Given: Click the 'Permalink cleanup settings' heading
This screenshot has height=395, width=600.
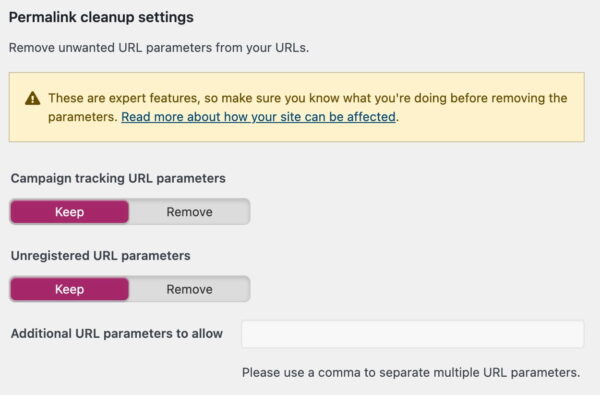Looking at the screenshot, I should pos(101,17).
